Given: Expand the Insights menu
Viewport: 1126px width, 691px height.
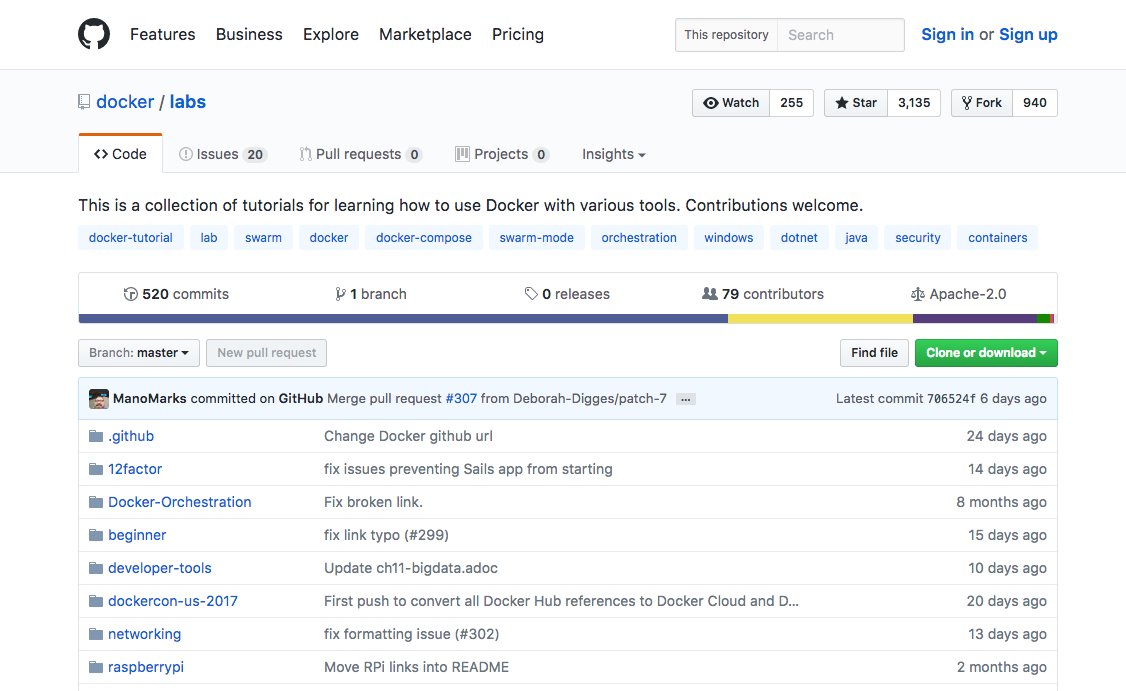Looking at the screenshot, I should pos(613,154).
